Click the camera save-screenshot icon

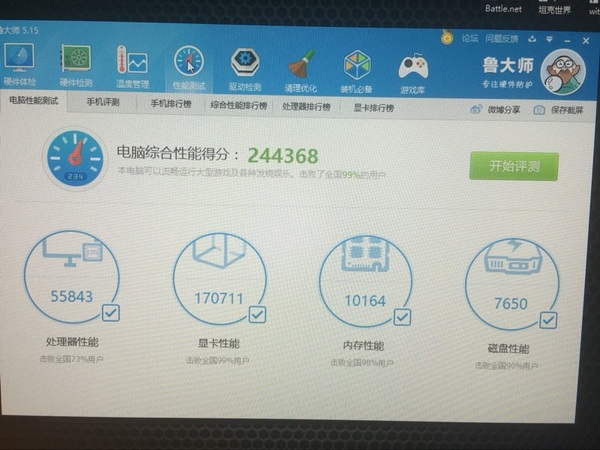pos(539,111)
